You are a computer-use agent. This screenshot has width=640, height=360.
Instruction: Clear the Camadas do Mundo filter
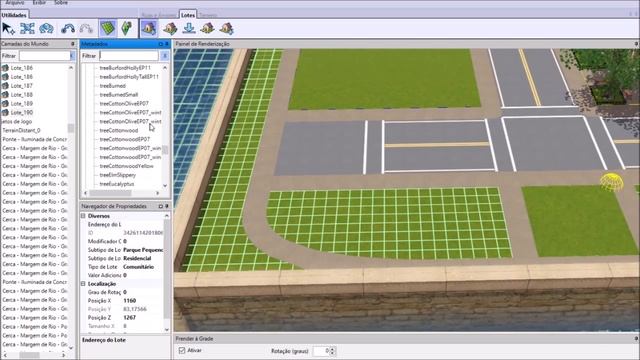[x=72, y=56]
